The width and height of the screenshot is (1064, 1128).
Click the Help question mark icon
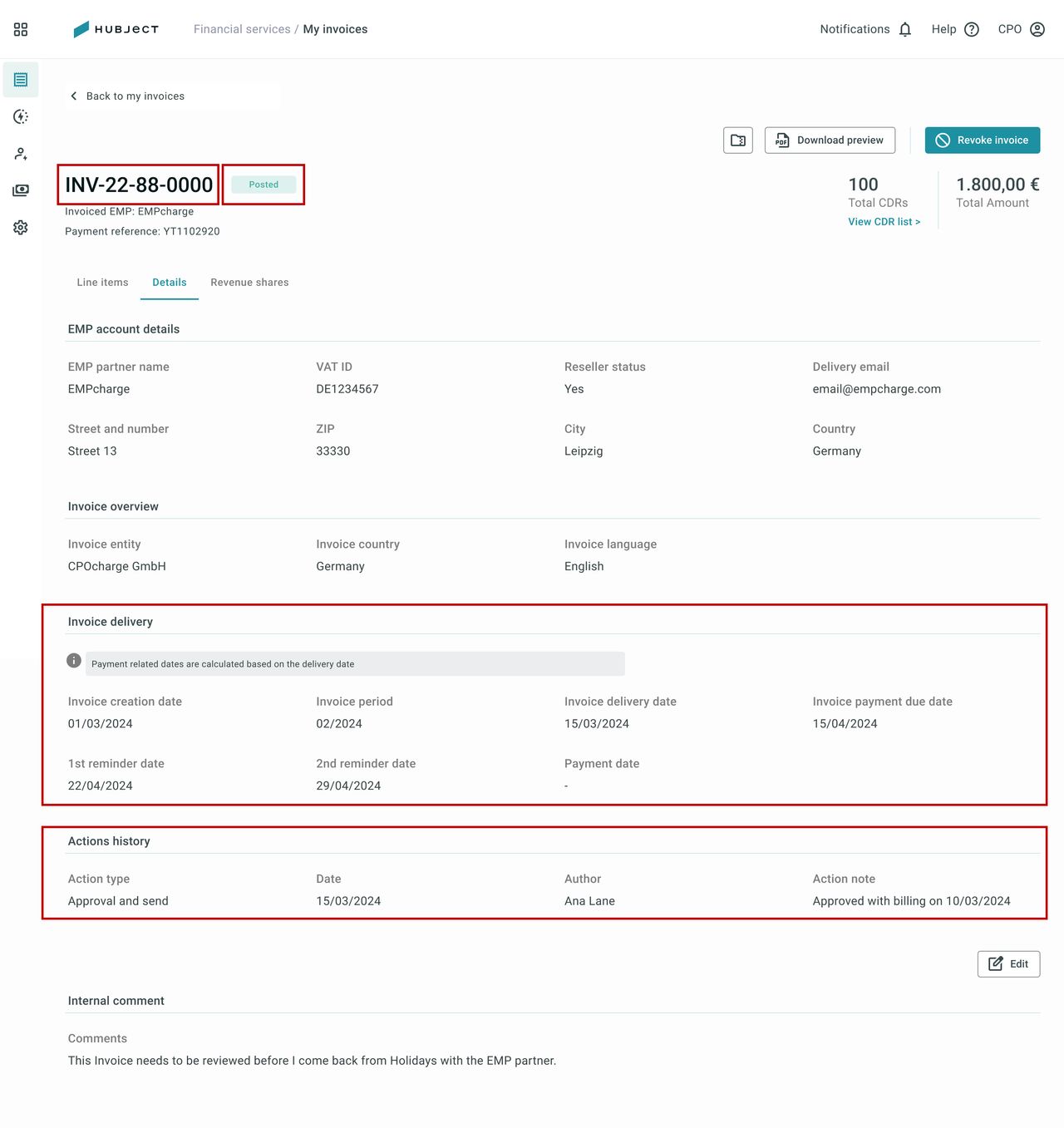972,29
